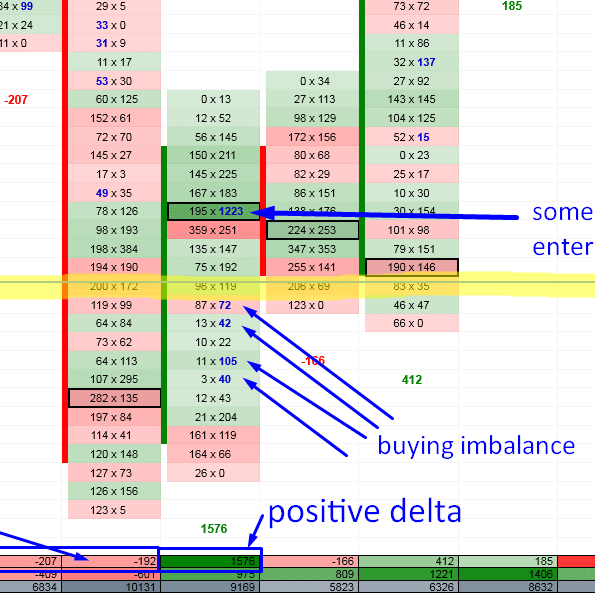The width and height of the screenshot is (595, 595).
Task: Select the 198 x 384 cell
Action: click(x=114, y=249)
